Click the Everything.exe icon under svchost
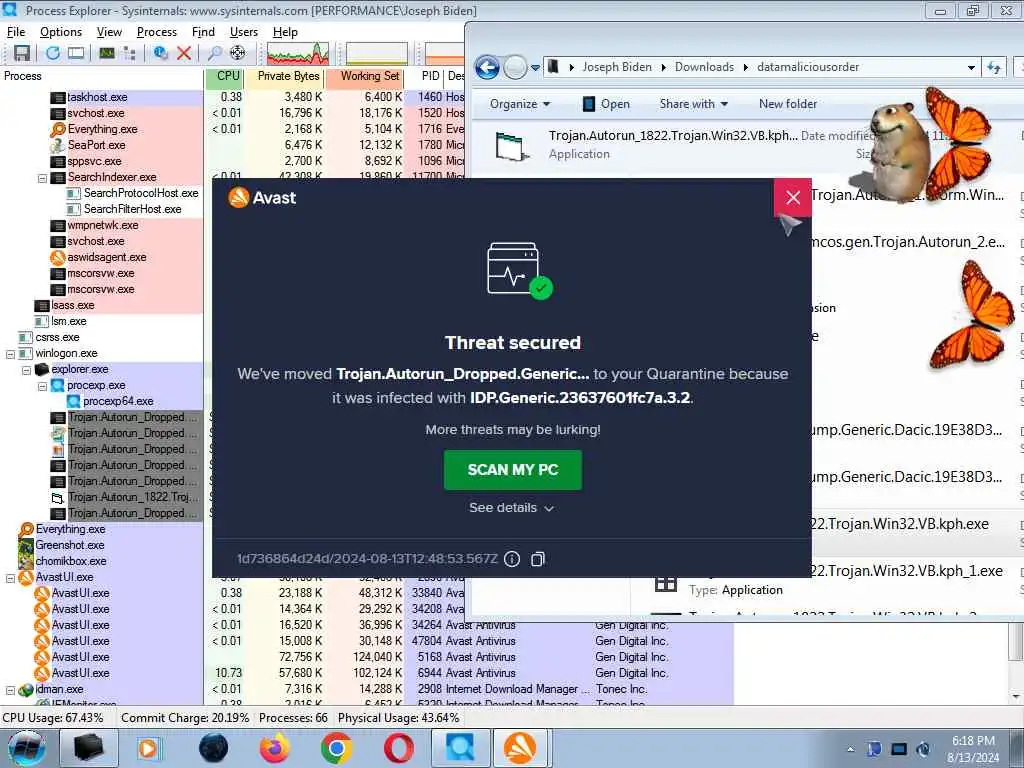This screenshot has height=768, width=1024. click(58, 129)
